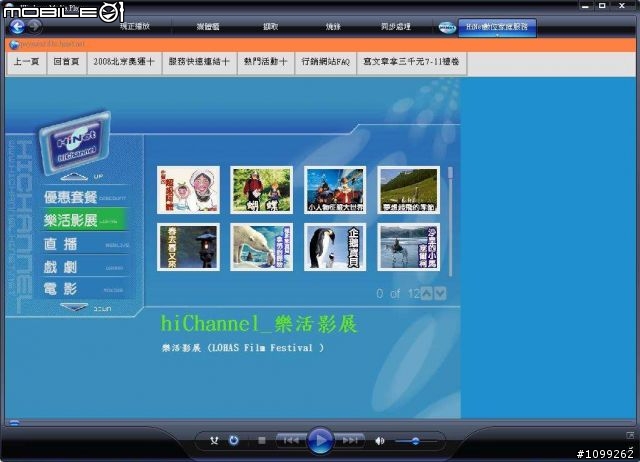Open the horse on beach film thumbnail
This screenshot has height=462, width=640.
409,247
